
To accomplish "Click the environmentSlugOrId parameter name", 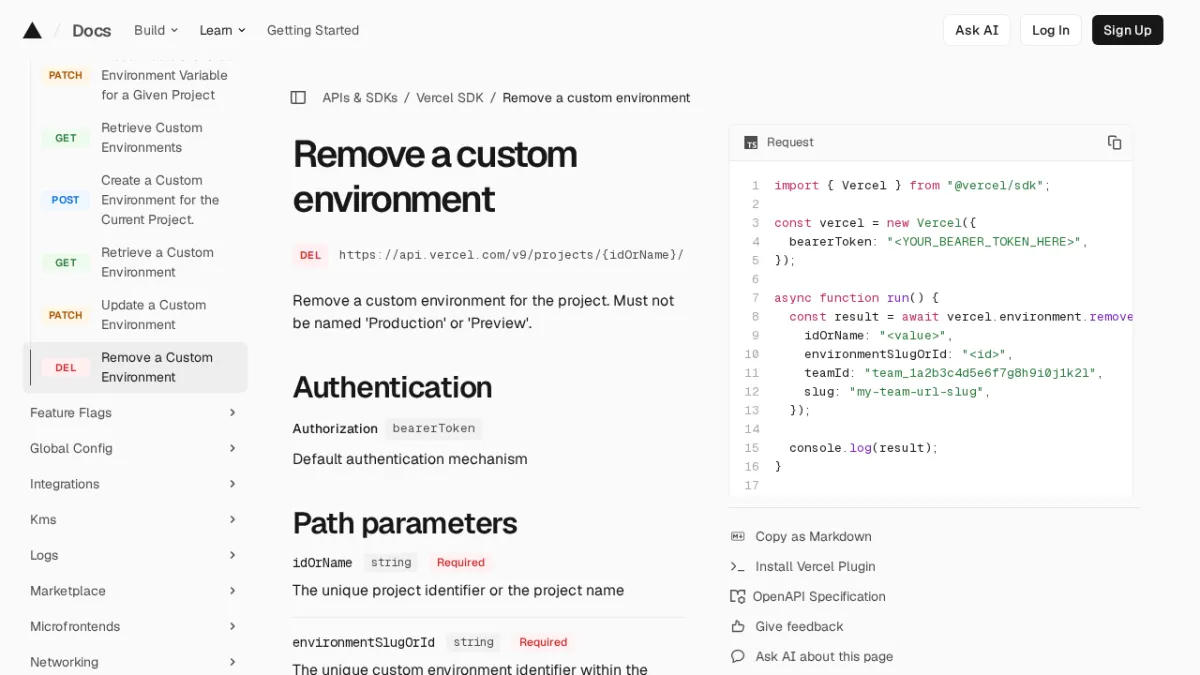I will click(x=364, y=643).
